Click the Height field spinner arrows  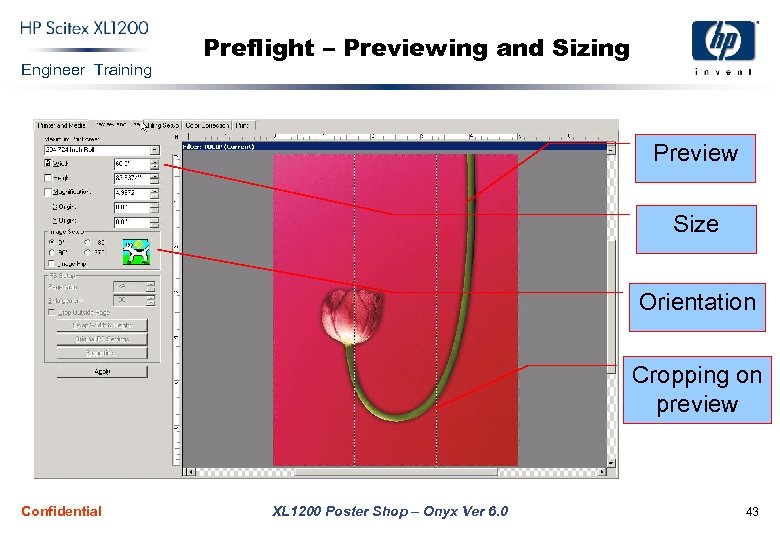pos(155,178)
